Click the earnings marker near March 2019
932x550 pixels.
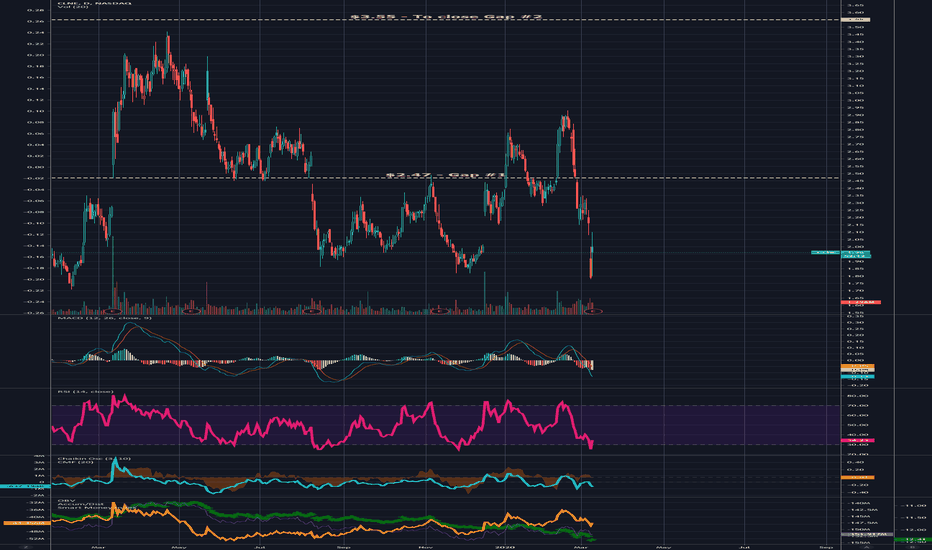pos(113,311)
